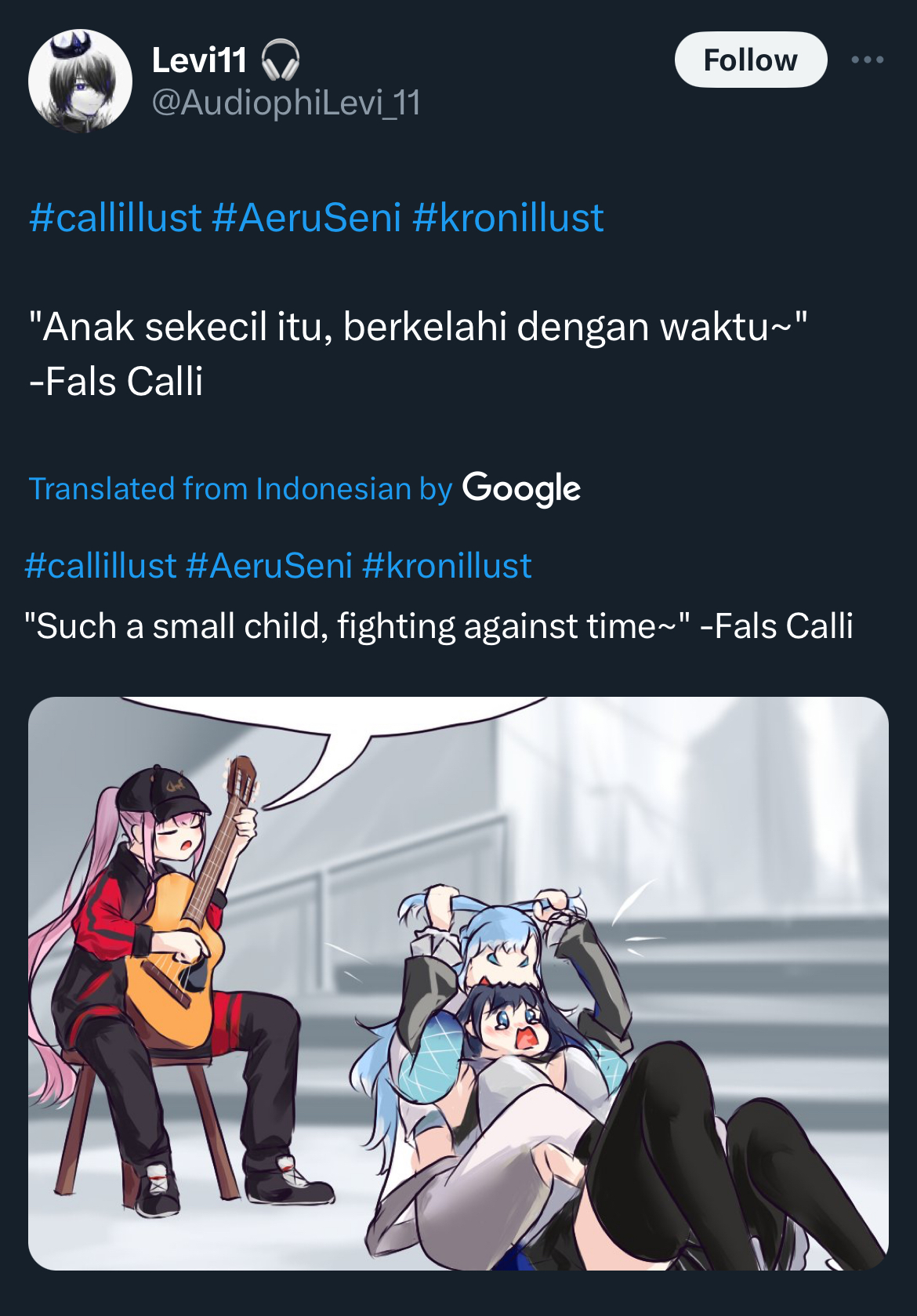Open the first #kronillust hashtag
Viewport: 917px width, 1316px height.
tap(508, 218)
